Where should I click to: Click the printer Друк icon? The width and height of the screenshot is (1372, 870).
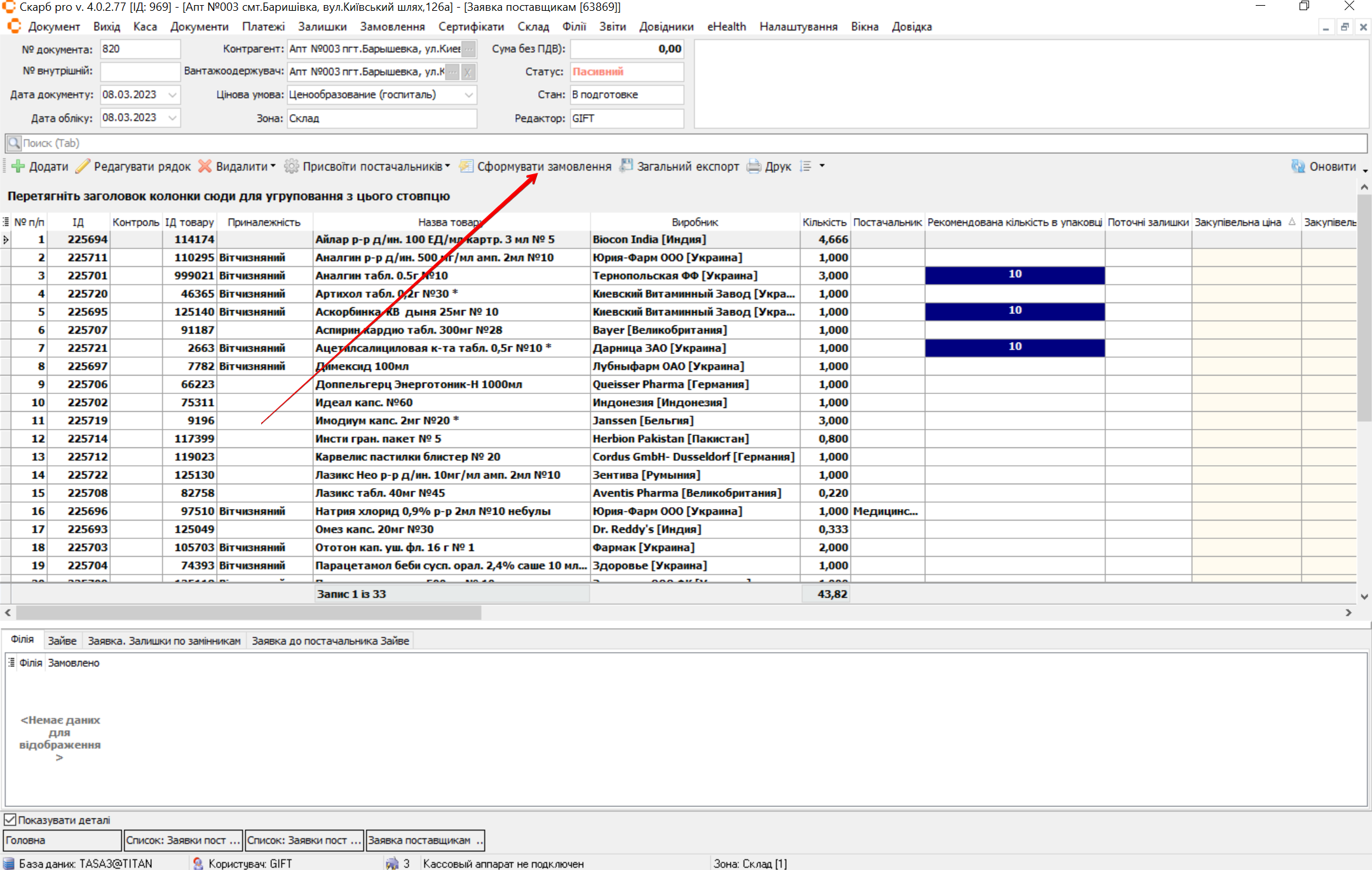coord(754,167)
